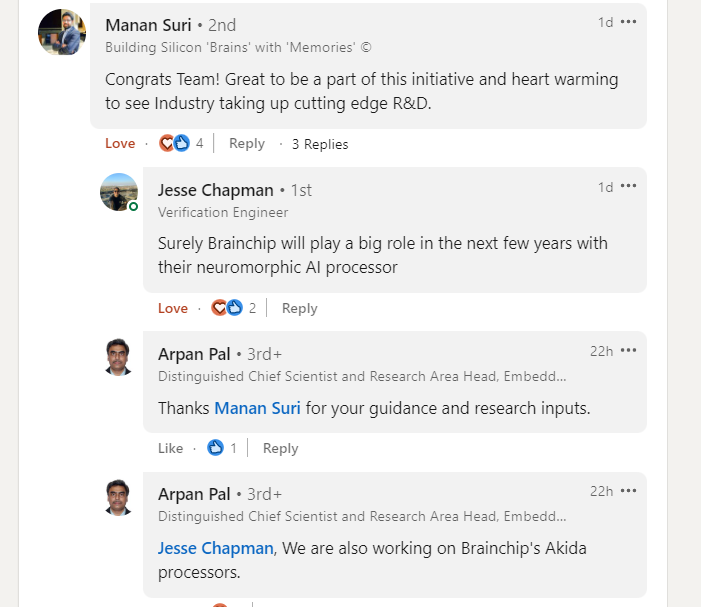Screen dimensions: 701x607
Task: Open Jesse Chapman's name in comment header
Action: [215, 190]
